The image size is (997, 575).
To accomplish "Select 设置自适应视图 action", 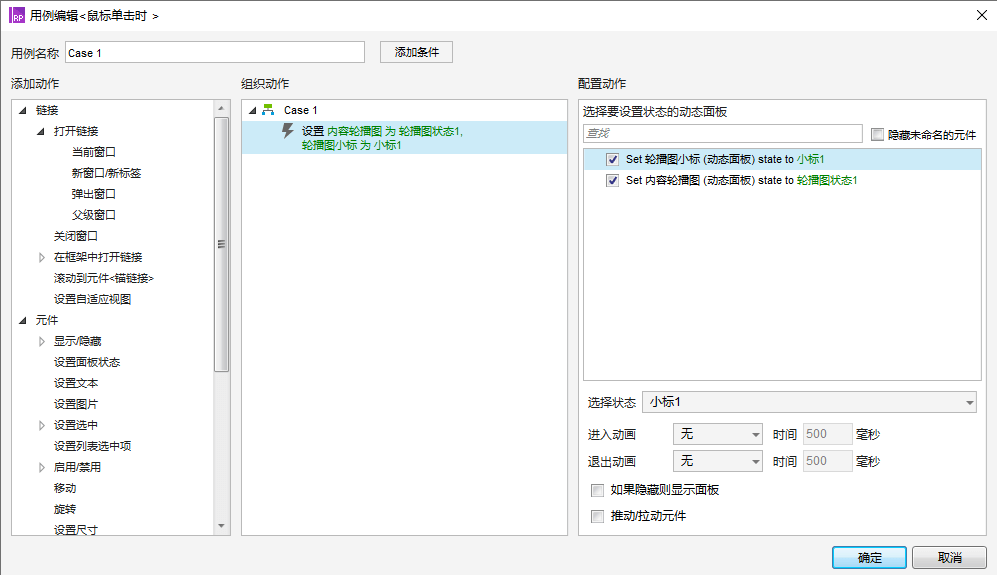I will pos(92,299).
